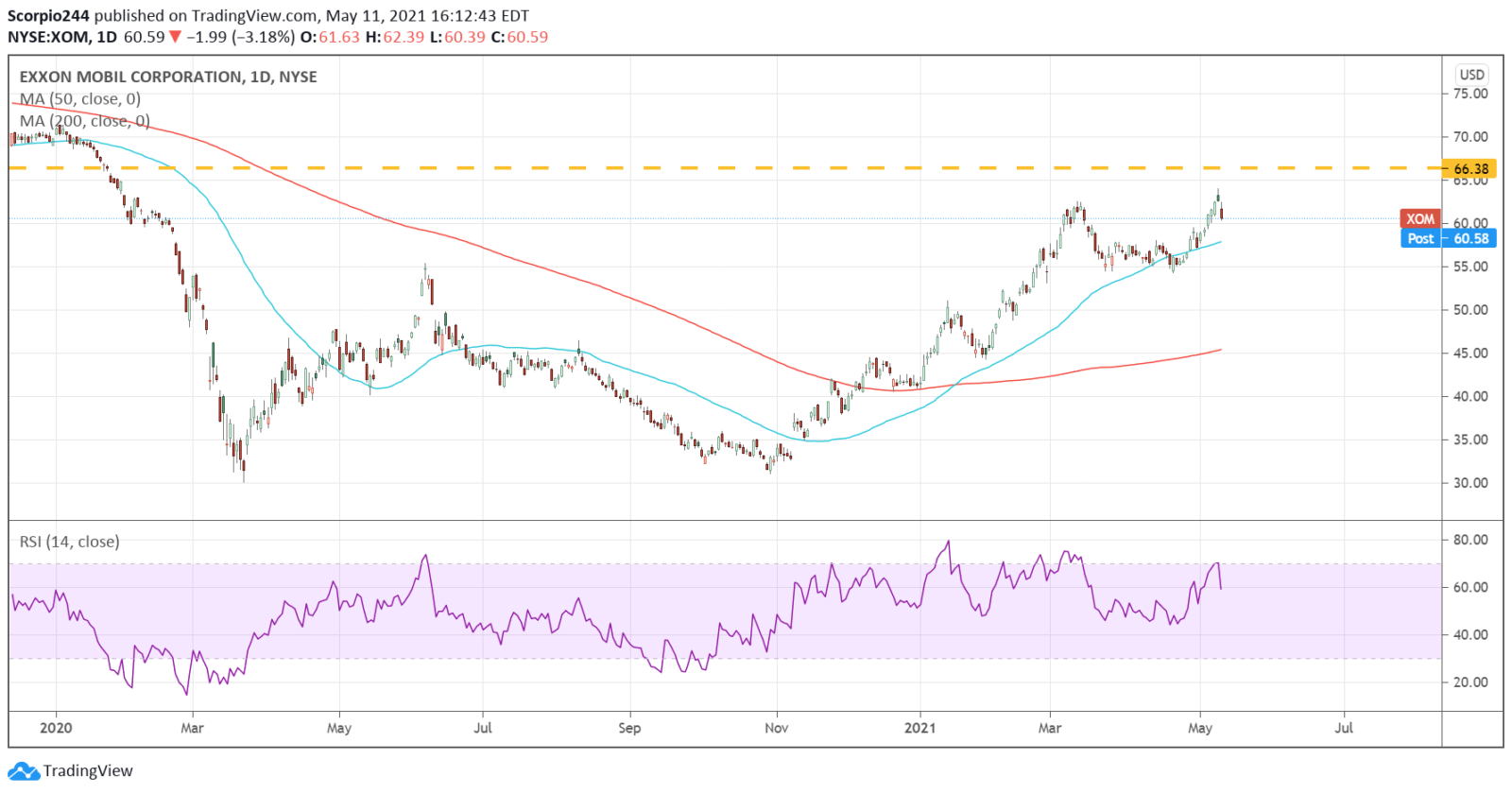Select the RSI (14, close) indicator legend
The image size is (1512, 794).
70,542
